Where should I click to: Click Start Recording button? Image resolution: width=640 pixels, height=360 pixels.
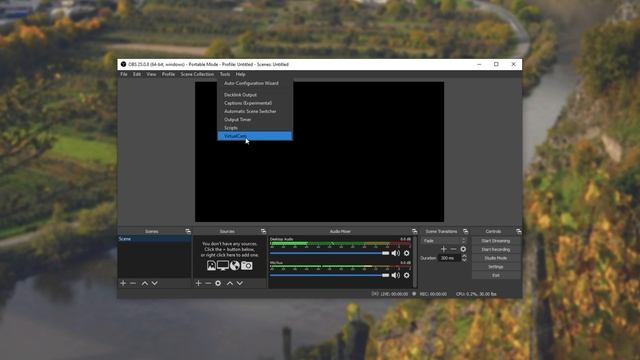496,249
